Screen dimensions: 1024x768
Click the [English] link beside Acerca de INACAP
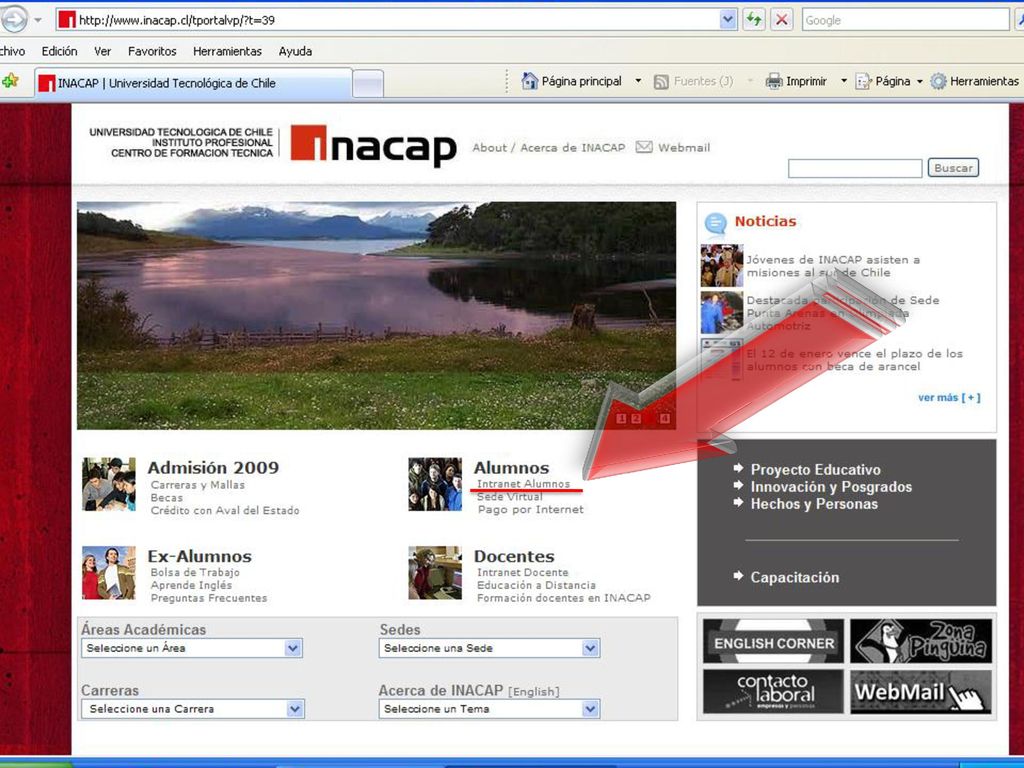click(x=534, y=692)
